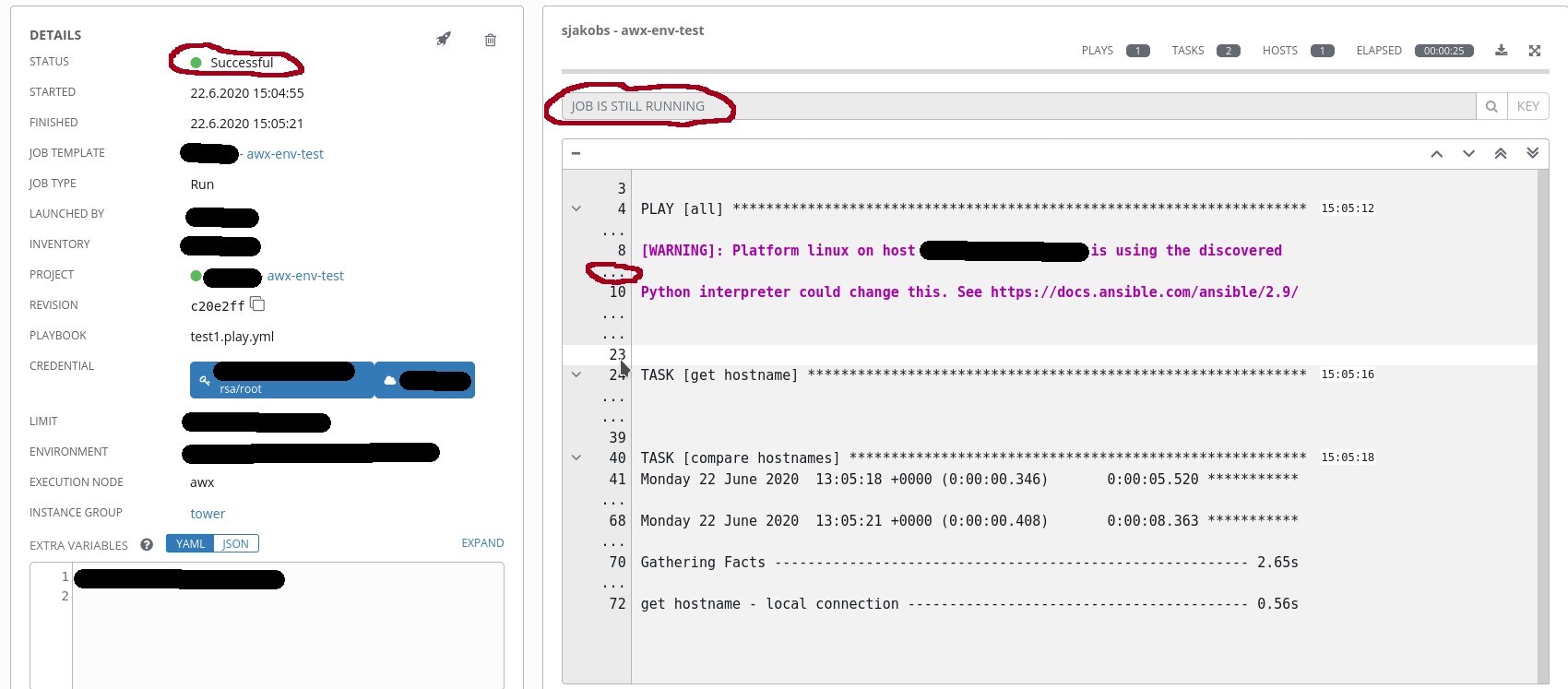The width and height of the screenshot is (1568, 689).
Task: Click output line 41 timestamp text
Action: [x=969, y=480]
